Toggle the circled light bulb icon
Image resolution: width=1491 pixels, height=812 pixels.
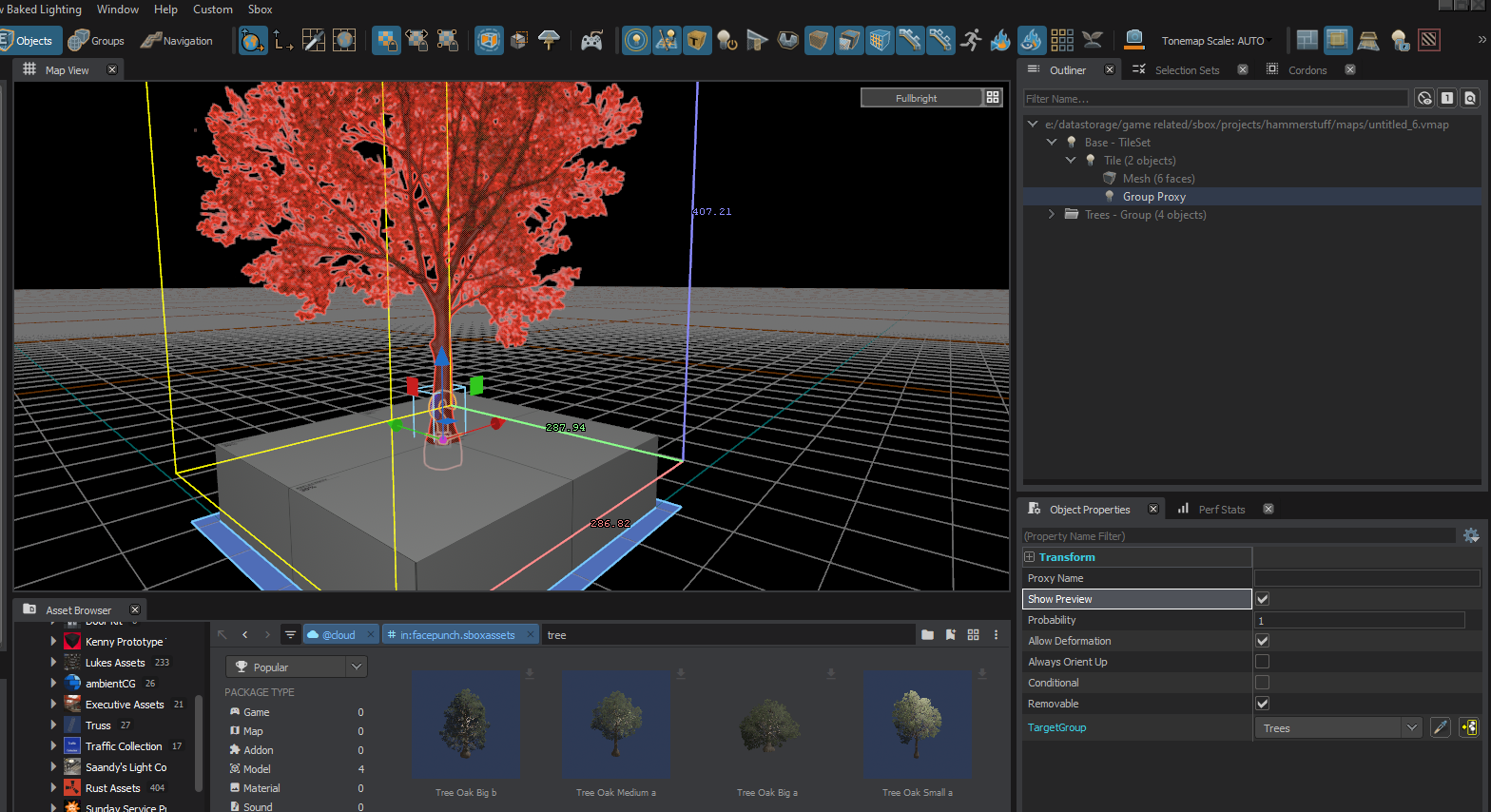[x=636, y=40]
